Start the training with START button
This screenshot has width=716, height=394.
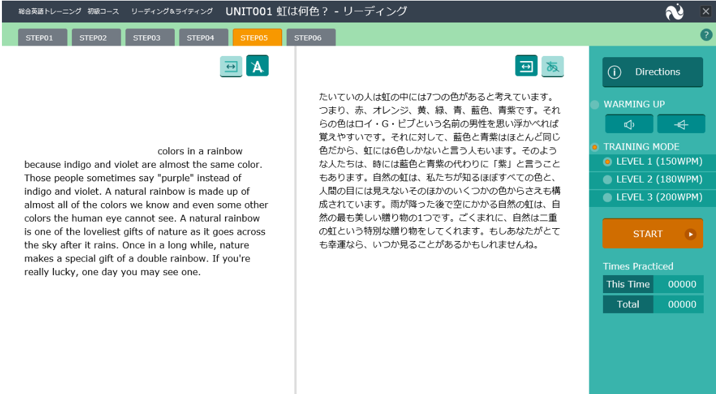[x=653, y=234]
